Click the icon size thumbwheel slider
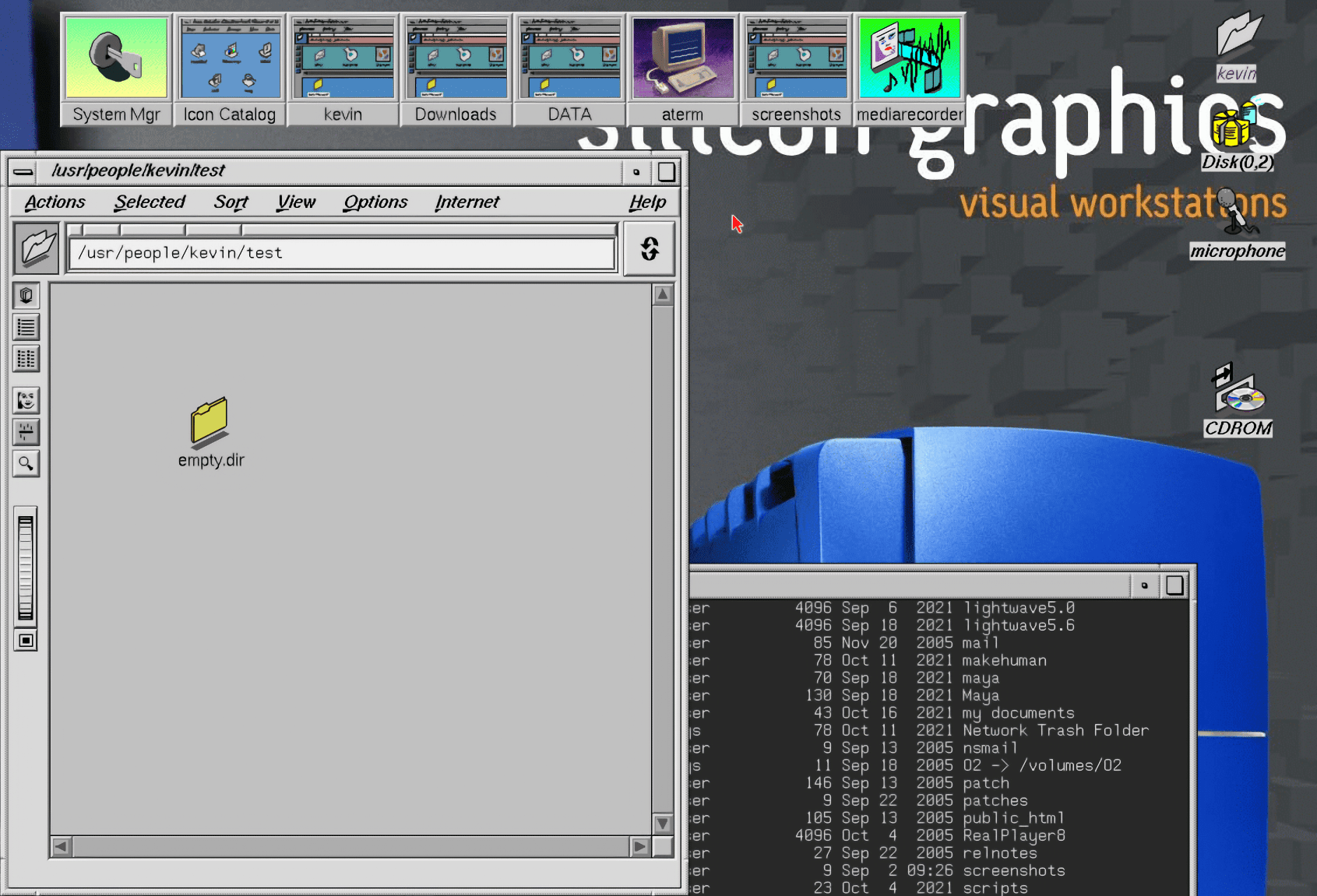 point(26,567)
